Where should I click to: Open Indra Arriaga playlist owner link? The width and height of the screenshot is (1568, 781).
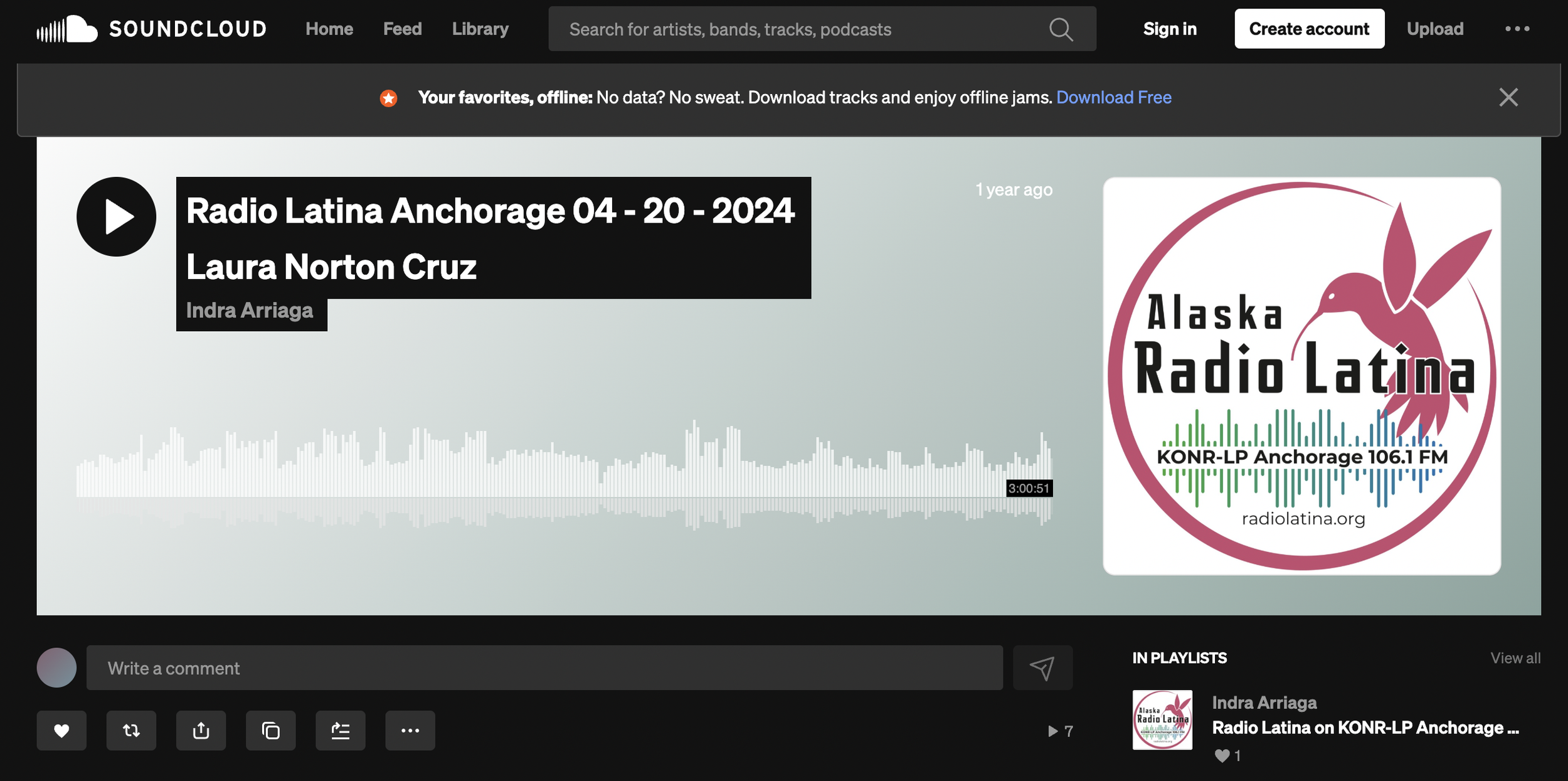[x=1264, y=703]
